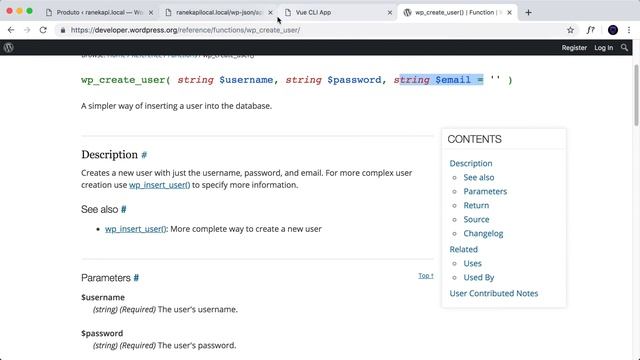Go back to the previous page
This screenshot has height=360, width=640.
coord(11,30)
